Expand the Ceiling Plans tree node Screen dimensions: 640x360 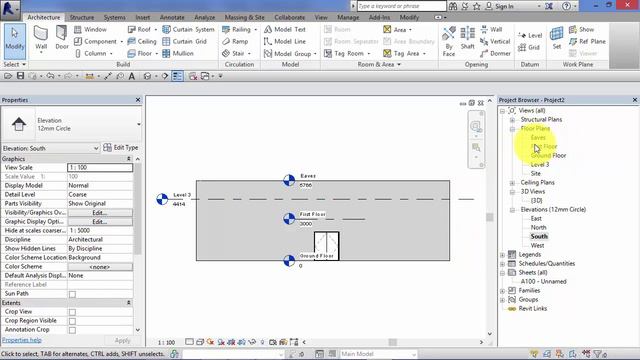click(x=512, y=182)
